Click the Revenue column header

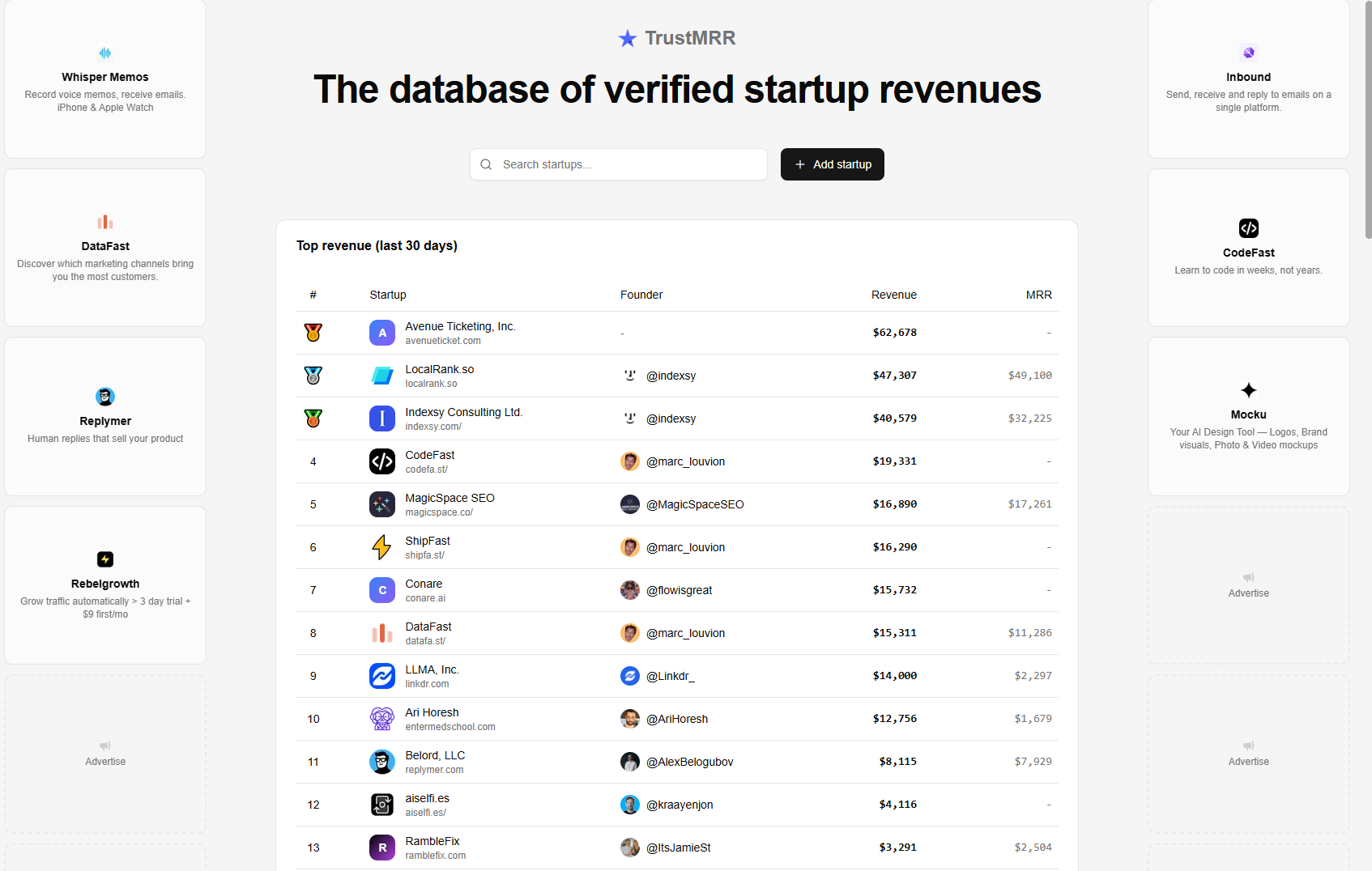coord(893,295)
